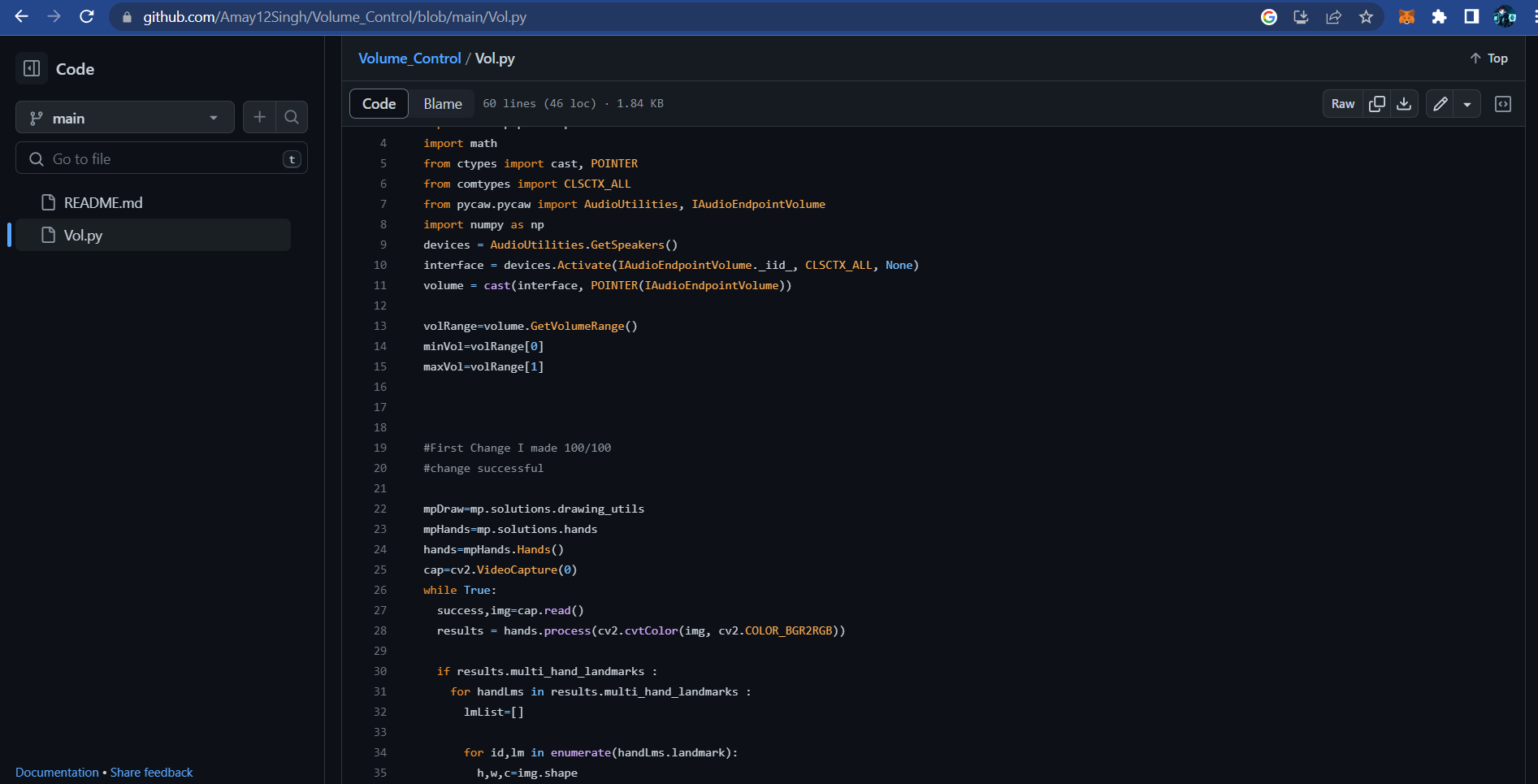The height and width of the screenshot is (784, 1538).
Task: Reload the page with the refresh icon
Action: point(87,16)
